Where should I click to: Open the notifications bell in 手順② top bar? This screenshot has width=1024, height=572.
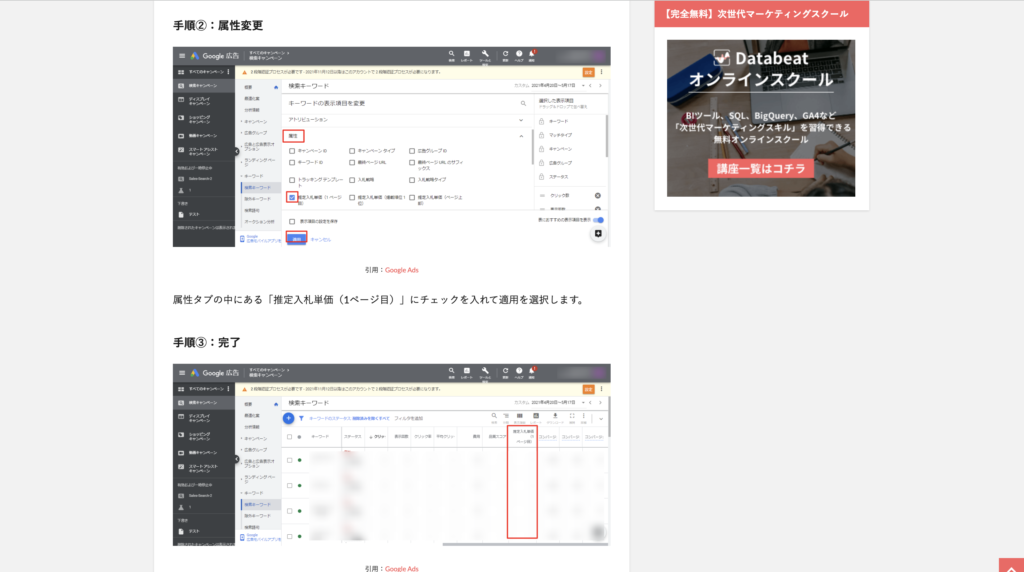(532, 55)
